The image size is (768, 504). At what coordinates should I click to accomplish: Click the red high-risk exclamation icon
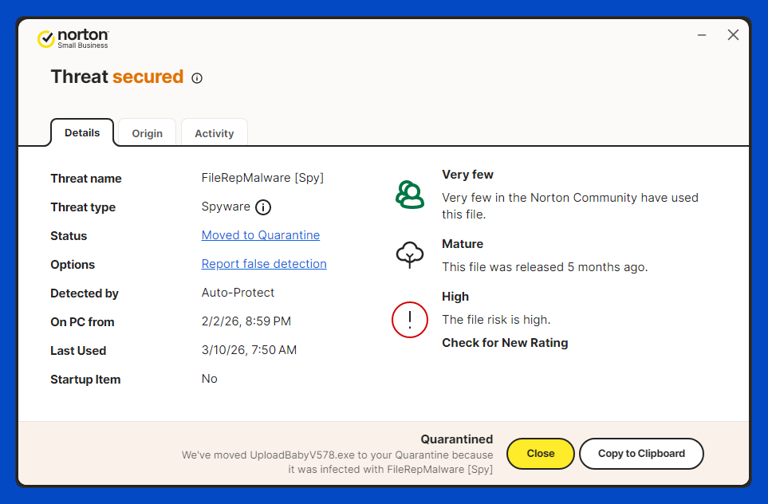pos(409,320)
